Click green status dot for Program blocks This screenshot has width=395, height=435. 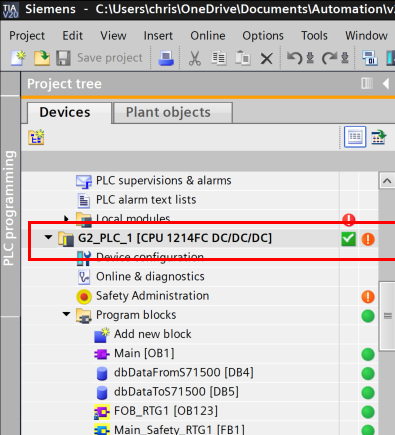click(x=368, y=316)
